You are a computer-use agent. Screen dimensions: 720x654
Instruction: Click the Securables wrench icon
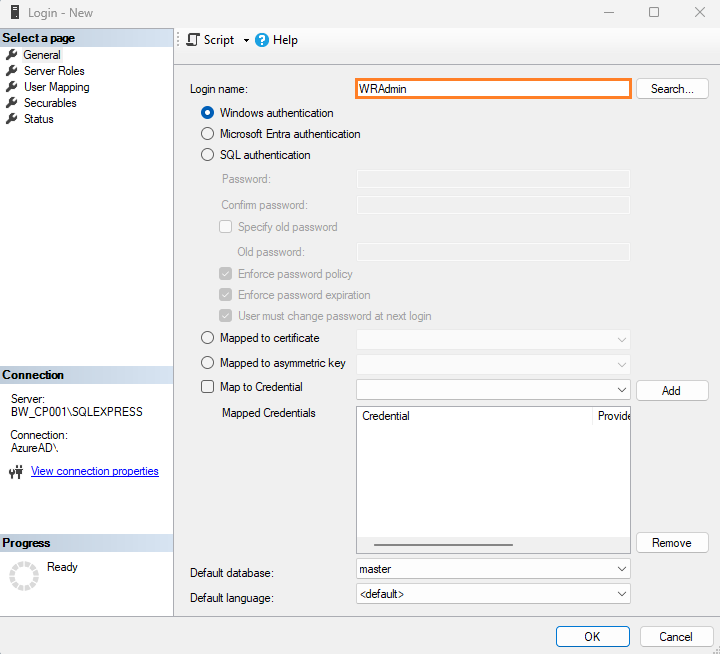(11, 102)
